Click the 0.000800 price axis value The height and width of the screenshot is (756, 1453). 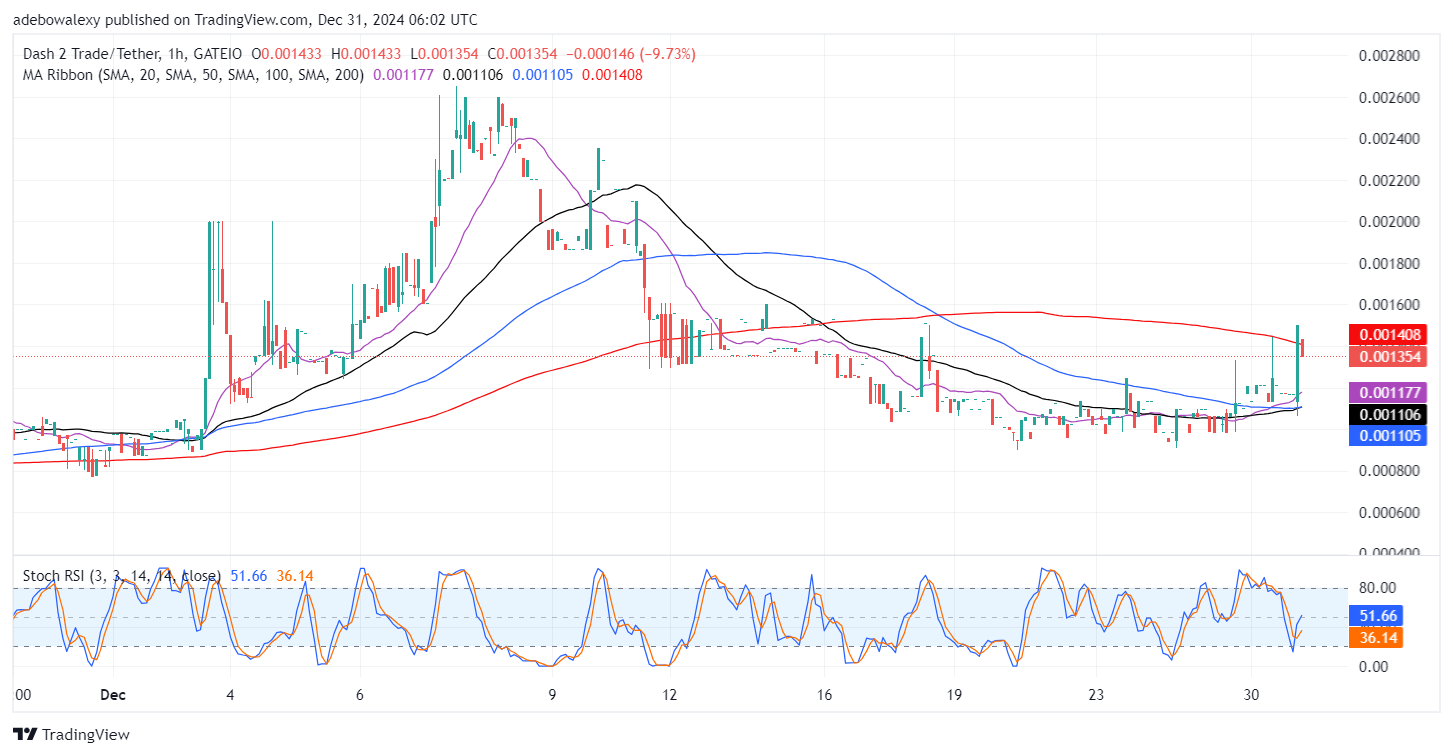pos(1388,471)
